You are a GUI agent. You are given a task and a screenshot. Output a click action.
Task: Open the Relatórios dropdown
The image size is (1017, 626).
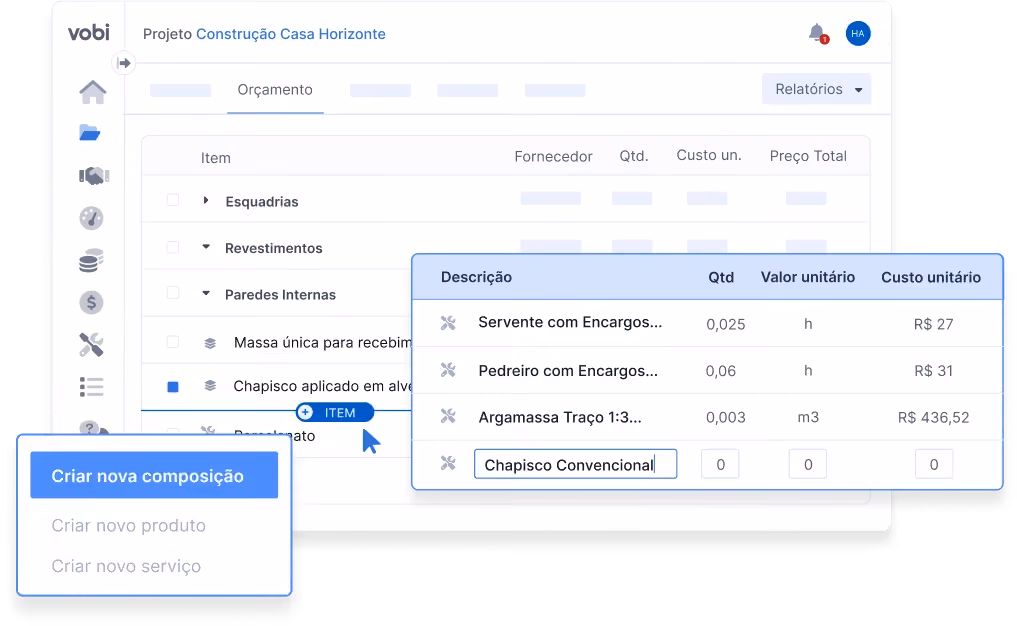click(x=817, y=90)
